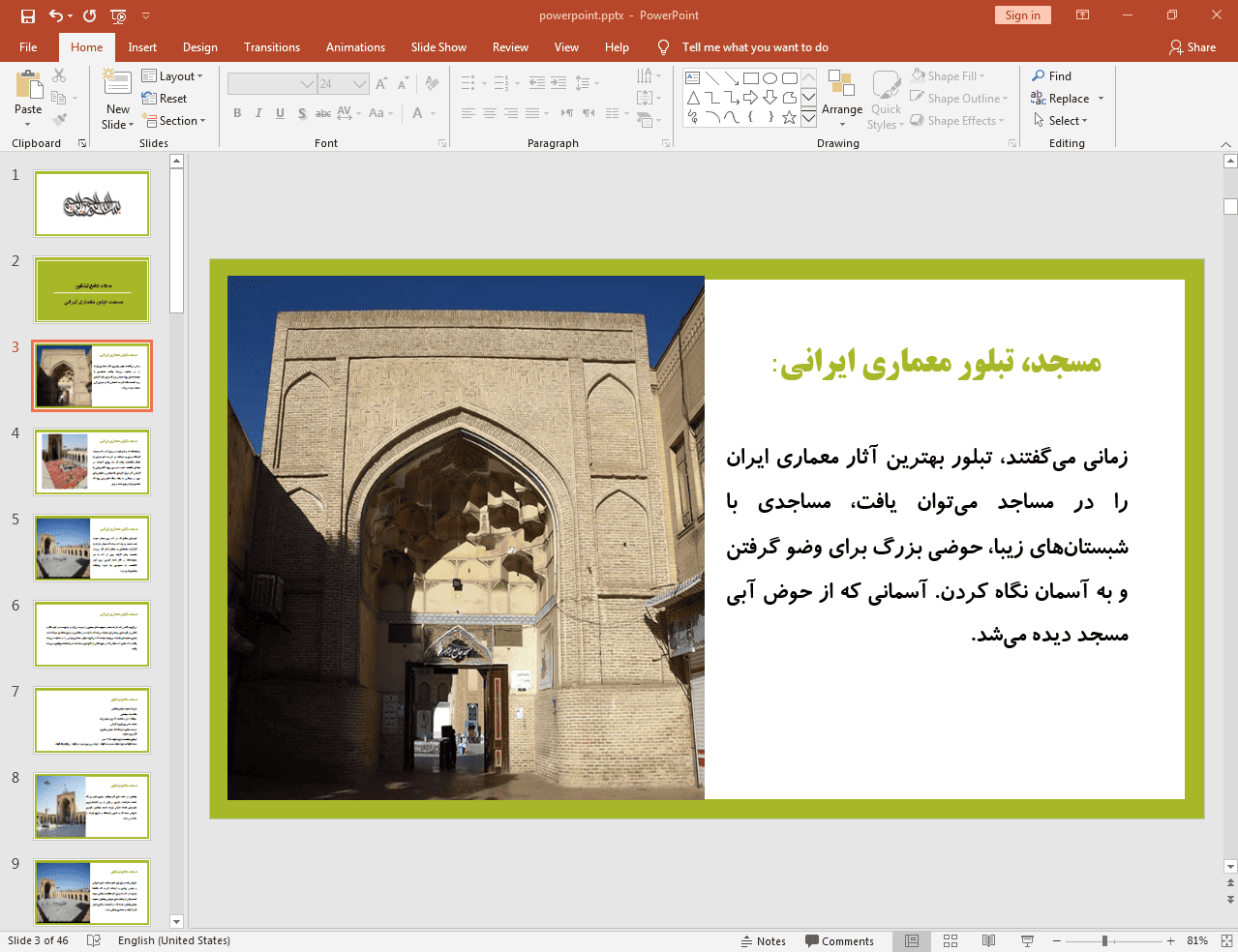Image resolution: width=1238 pixels, height=952 pixels.
Task: Start Slide Show from status bar icon
Action: click(1027, 941)
